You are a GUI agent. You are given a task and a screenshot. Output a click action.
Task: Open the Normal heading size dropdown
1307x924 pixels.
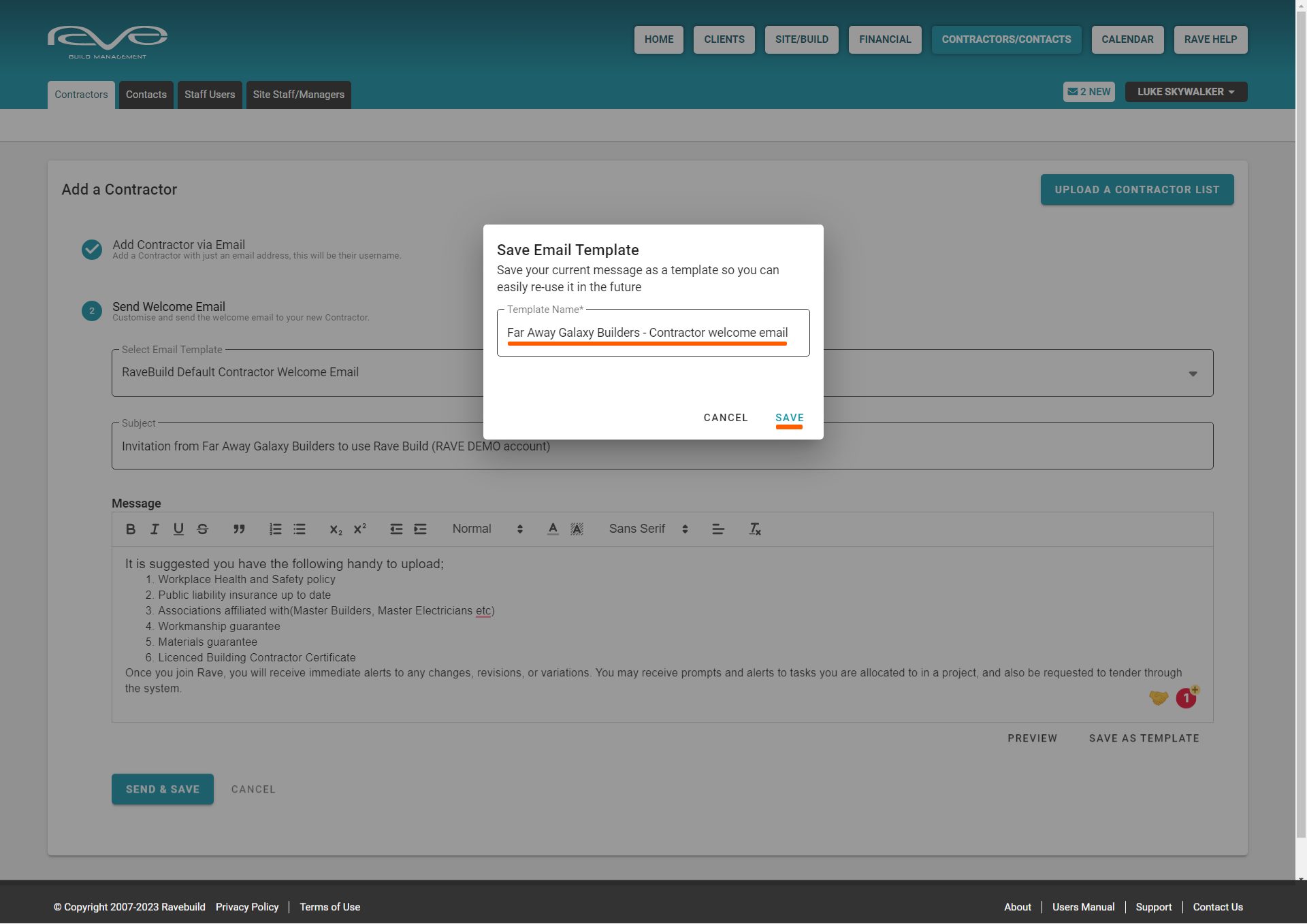[487, 529]
